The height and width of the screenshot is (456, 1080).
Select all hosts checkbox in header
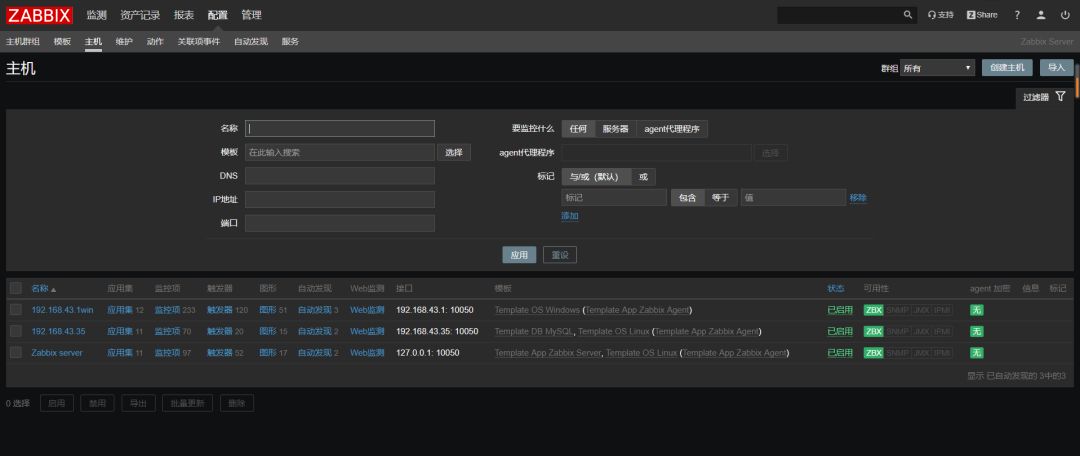pos(16,288)
